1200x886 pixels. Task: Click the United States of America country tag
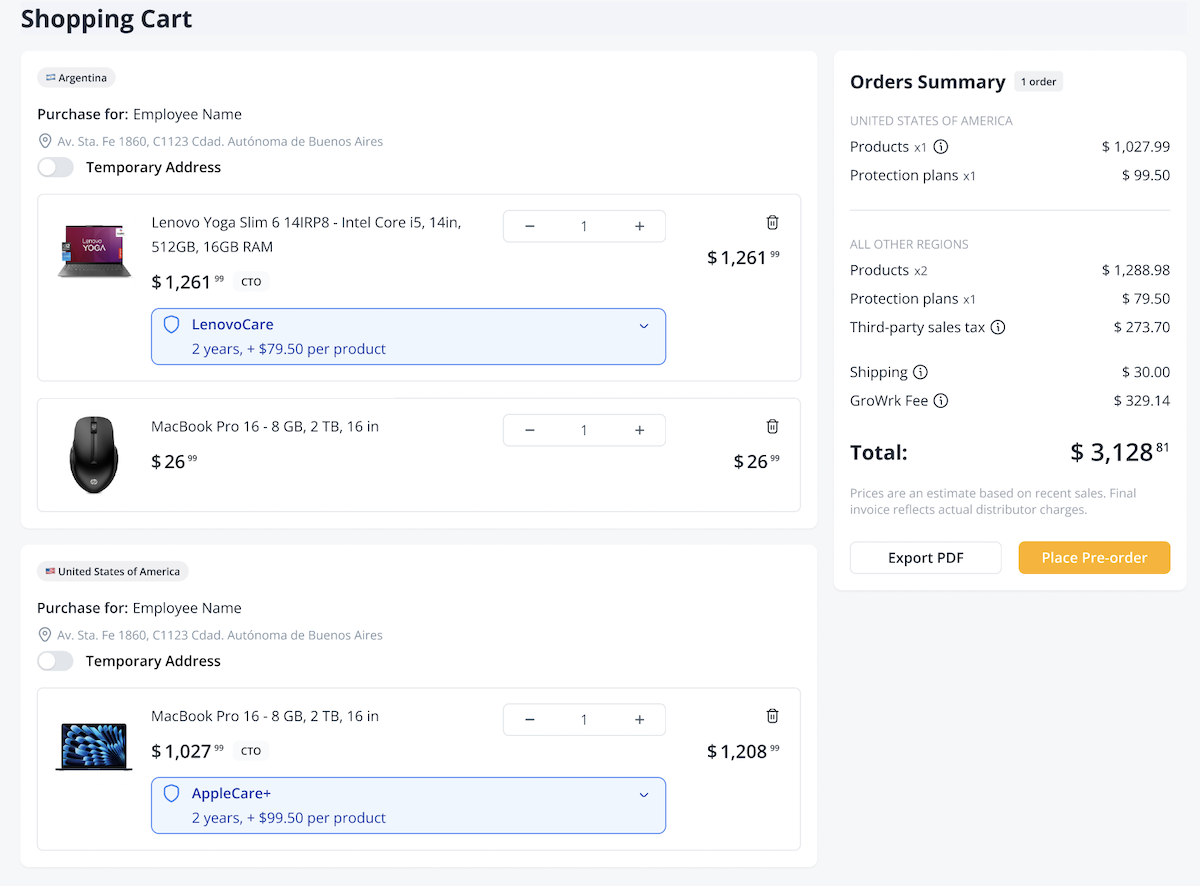[x=113, y=572]
